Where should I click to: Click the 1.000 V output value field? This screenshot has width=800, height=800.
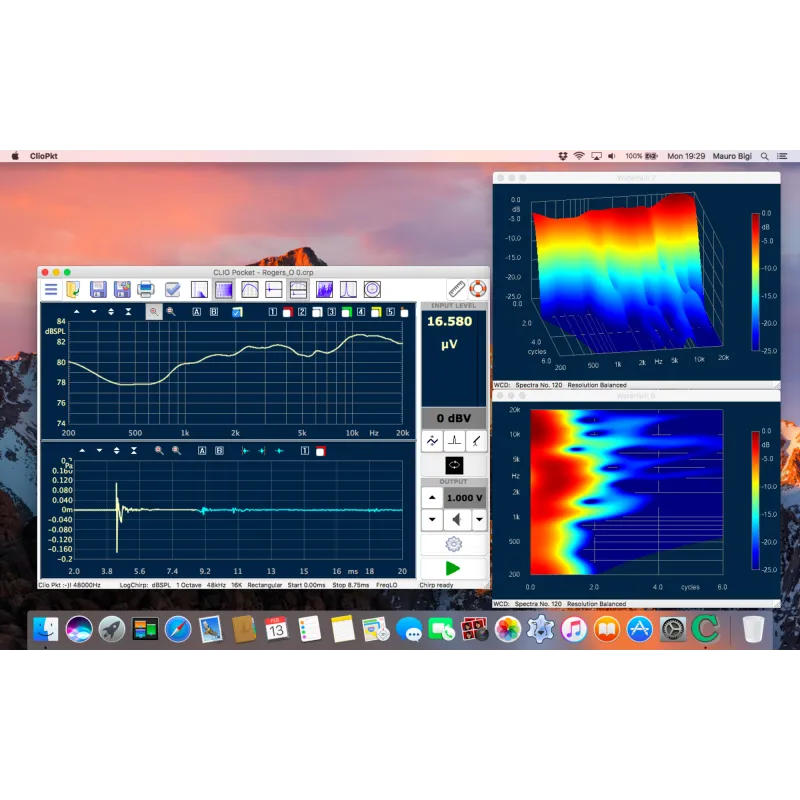point(464,497)
